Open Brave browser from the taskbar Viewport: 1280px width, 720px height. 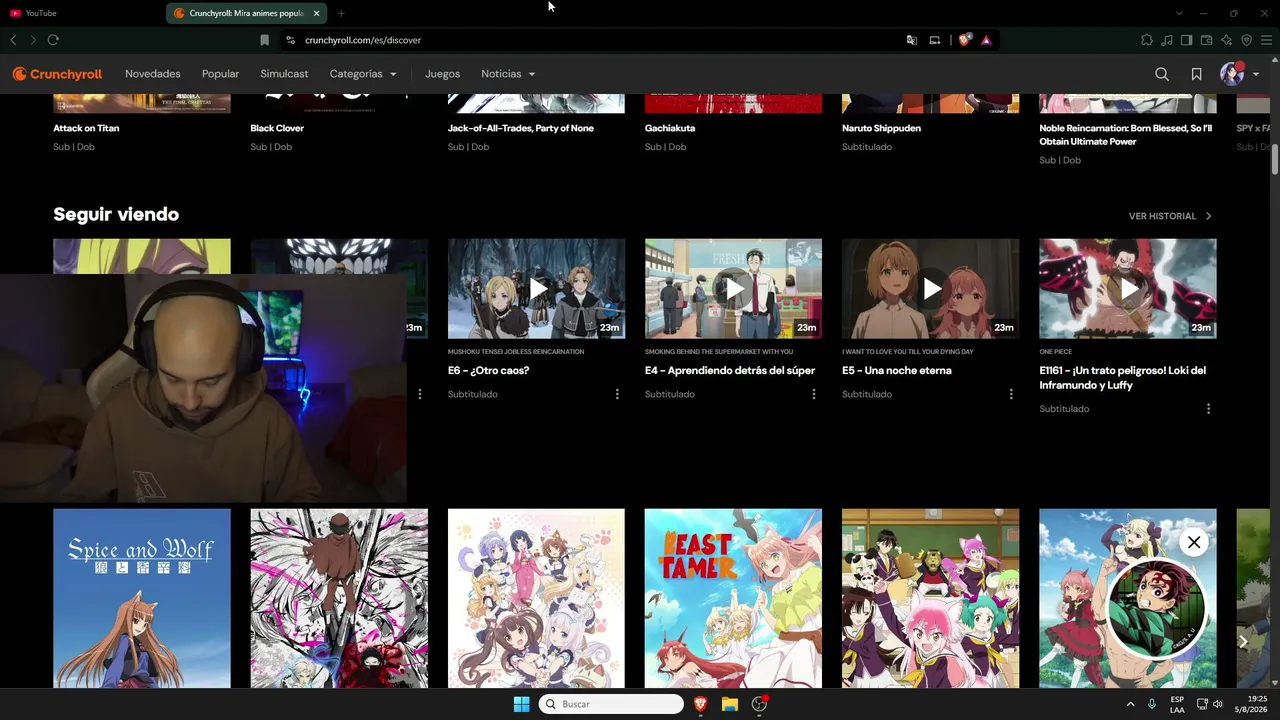[701, 704]
